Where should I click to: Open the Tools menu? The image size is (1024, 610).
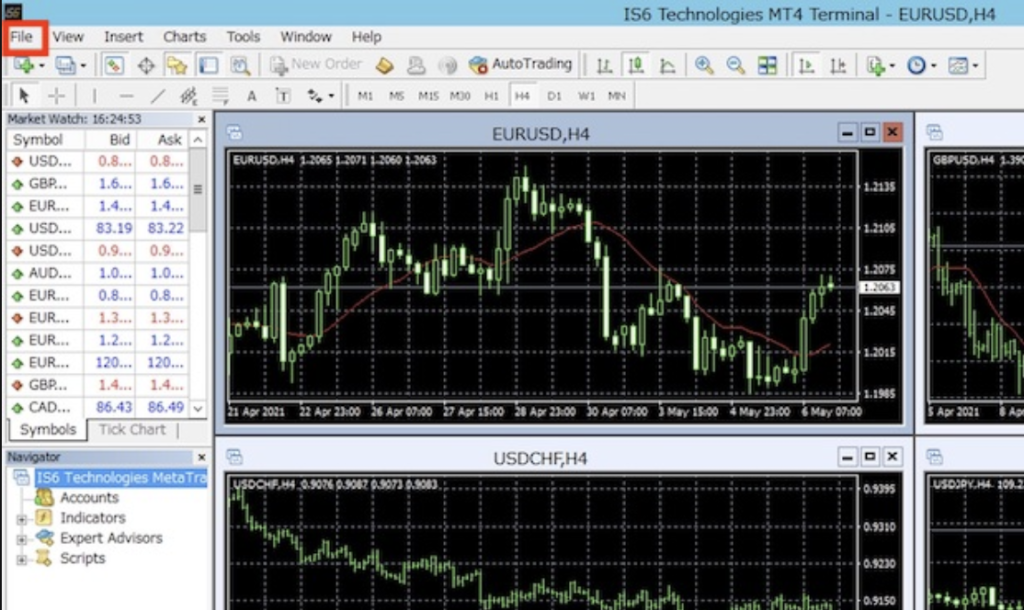coord(243,37)
